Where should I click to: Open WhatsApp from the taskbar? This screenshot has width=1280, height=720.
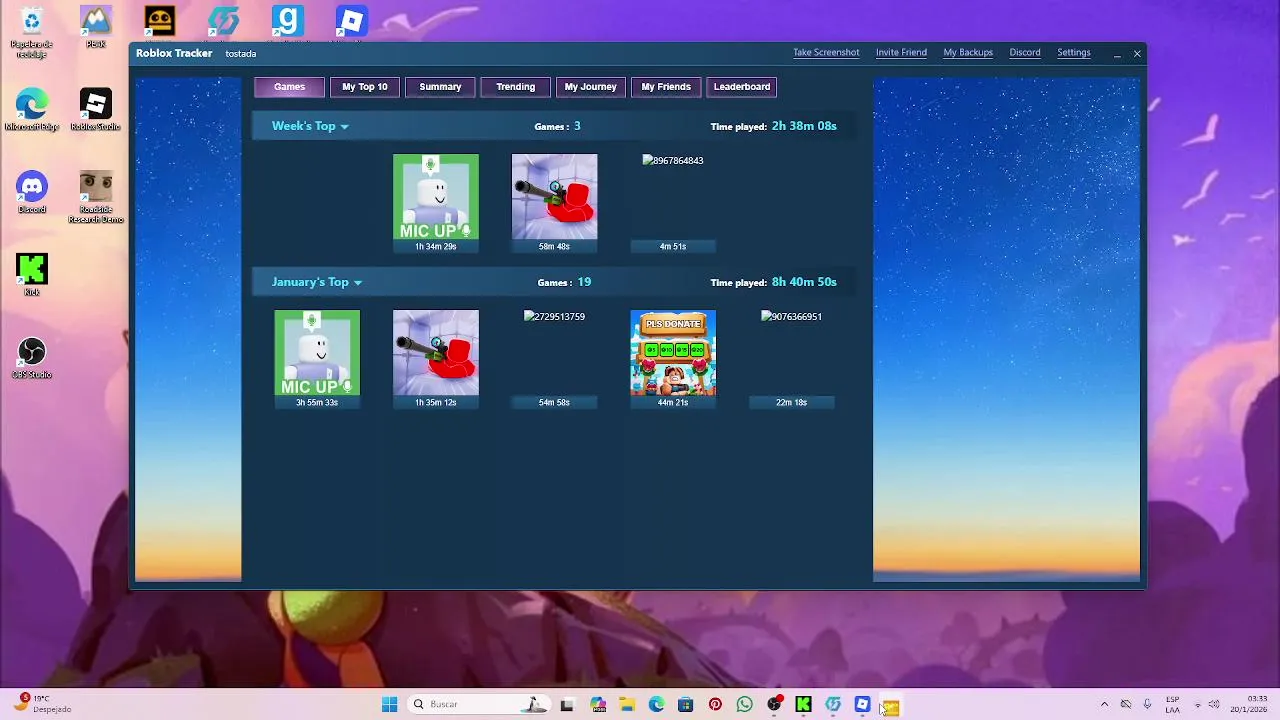point(744,705)
